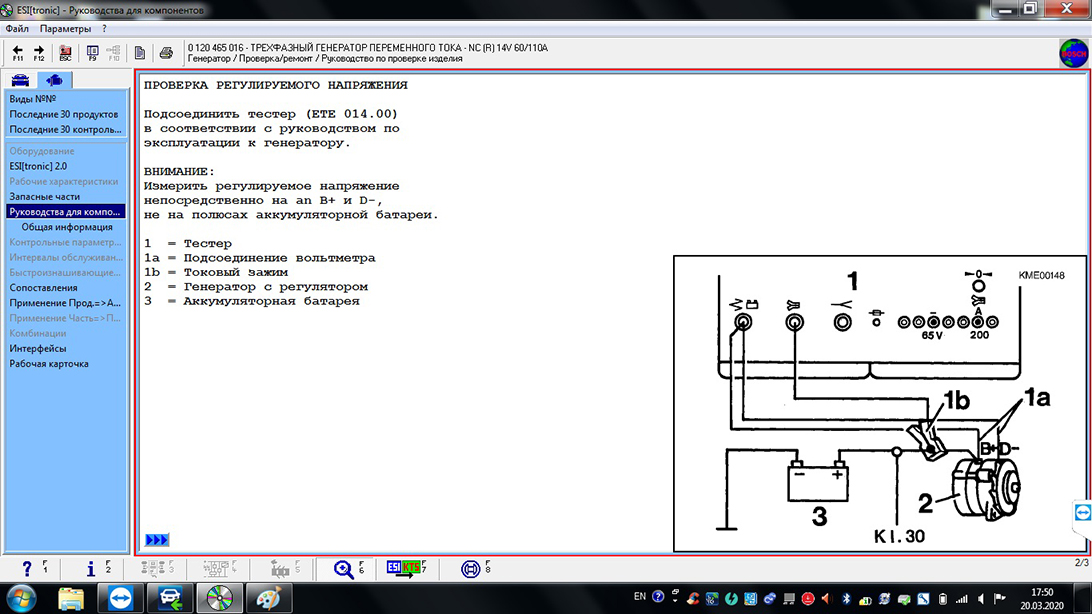Click the F8 Bosch armature icon
Viewport: 1092px width, 614px height.
471,569
